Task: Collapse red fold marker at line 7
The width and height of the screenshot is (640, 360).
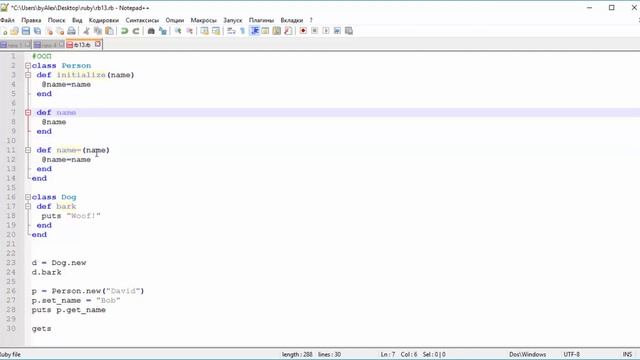Action: [x=28, y=113]
